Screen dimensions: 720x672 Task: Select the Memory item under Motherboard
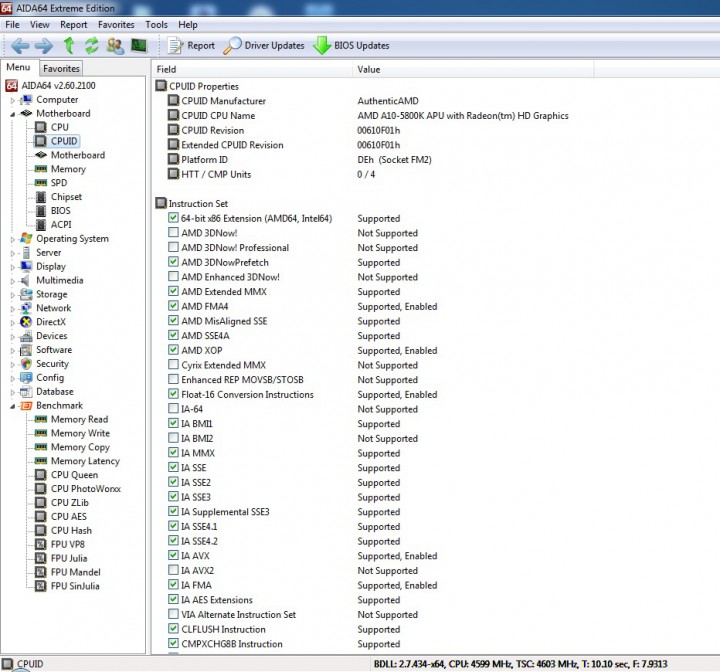coord(68,169)
